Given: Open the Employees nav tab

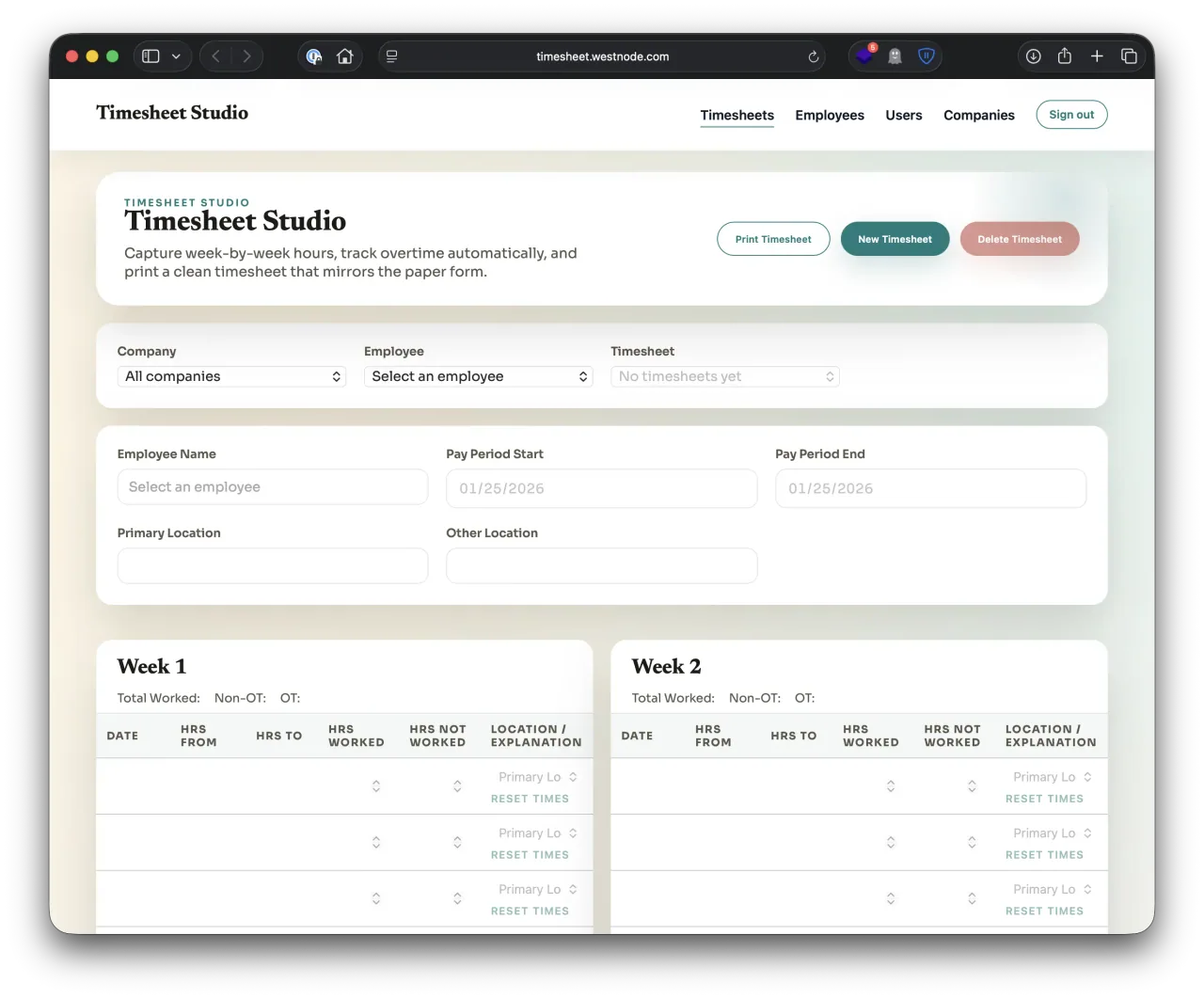Looking at the screenshot, I should 830,115.
